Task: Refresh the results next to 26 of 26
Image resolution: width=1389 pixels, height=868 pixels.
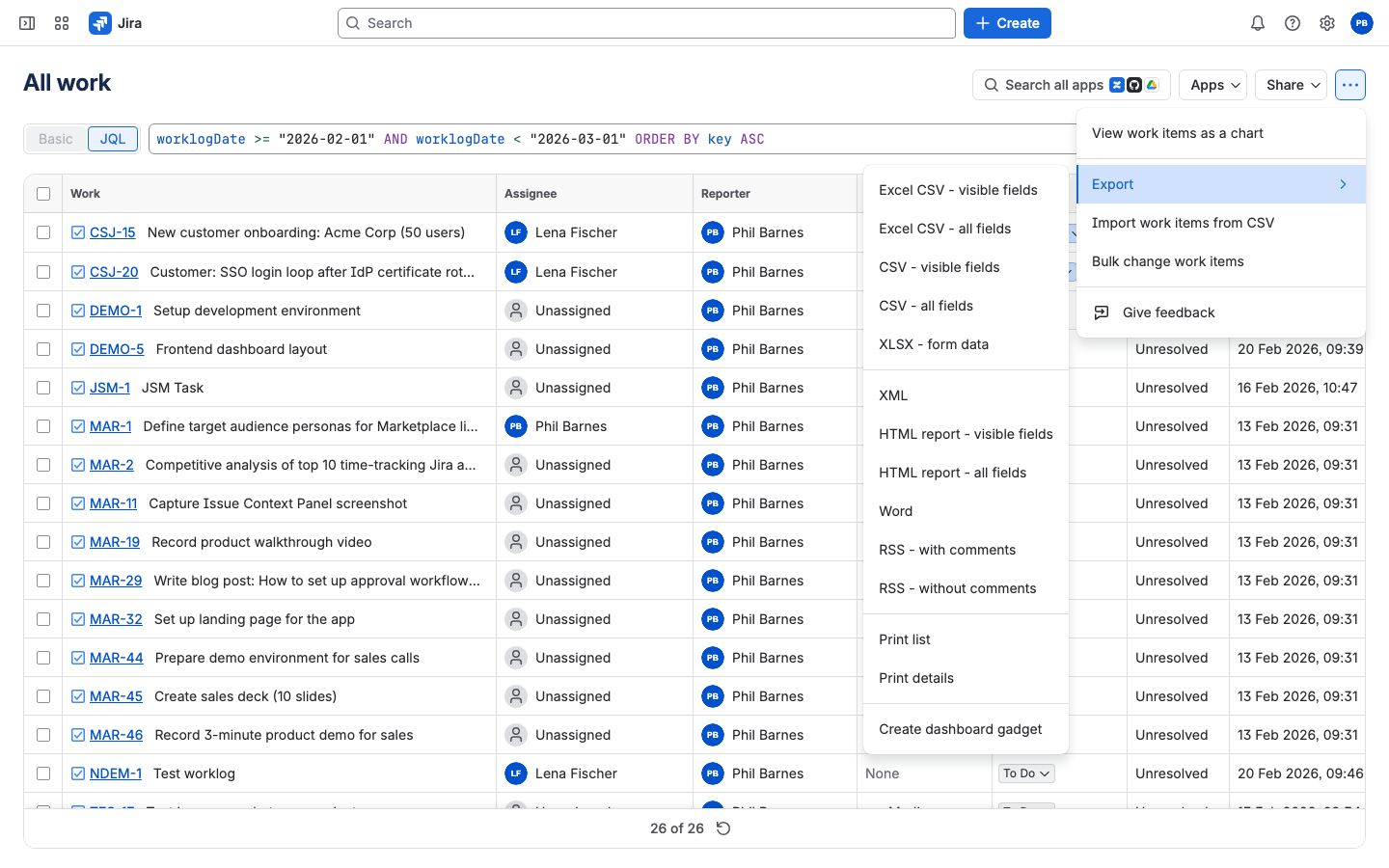Action: [723, 828]
